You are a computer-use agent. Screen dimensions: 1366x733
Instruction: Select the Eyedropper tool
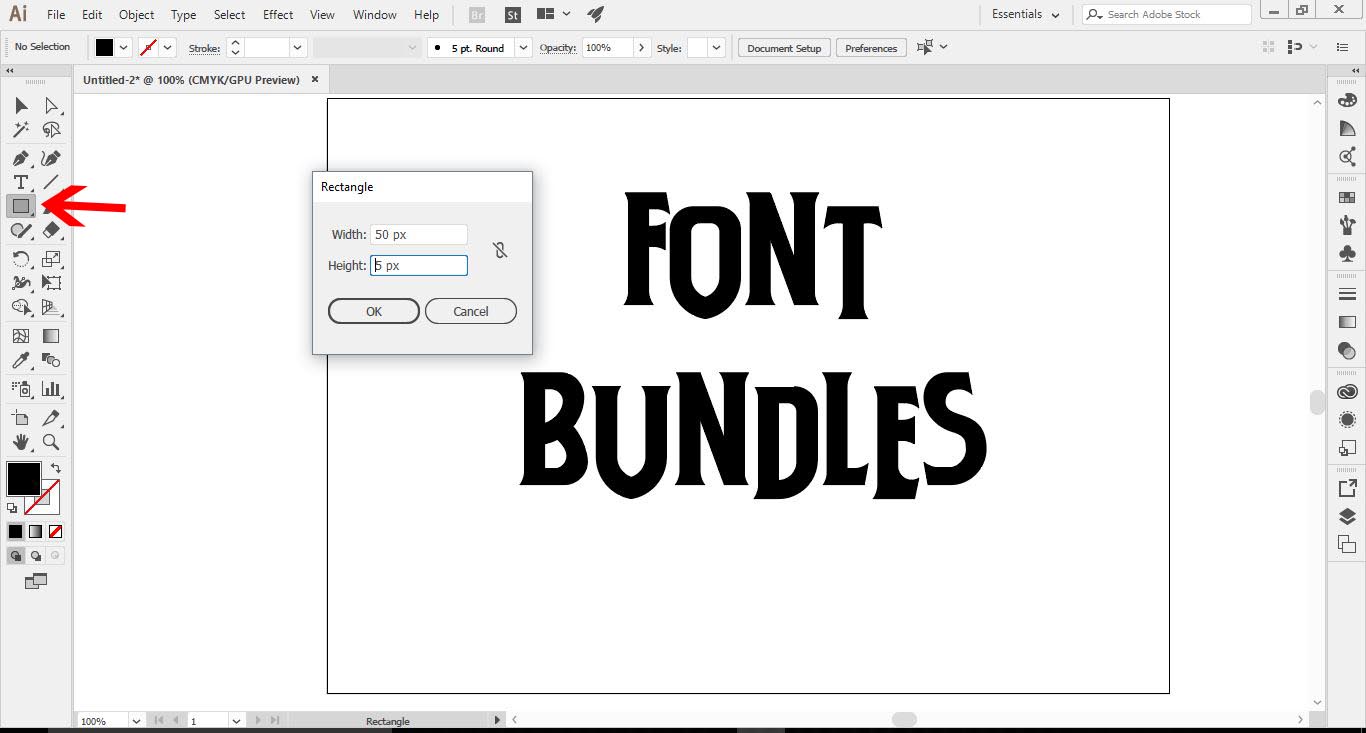[x=20, y=360]
